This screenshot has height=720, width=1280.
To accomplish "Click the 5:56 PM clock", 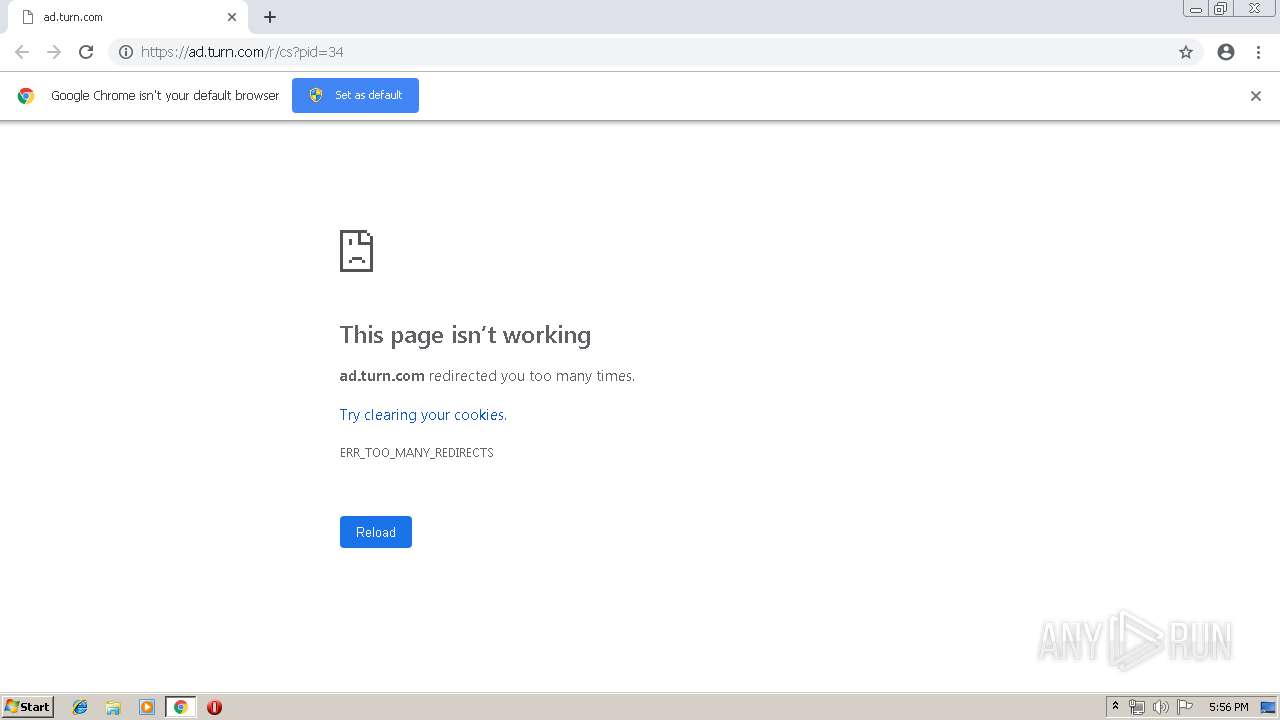I will click(1228, 707).
